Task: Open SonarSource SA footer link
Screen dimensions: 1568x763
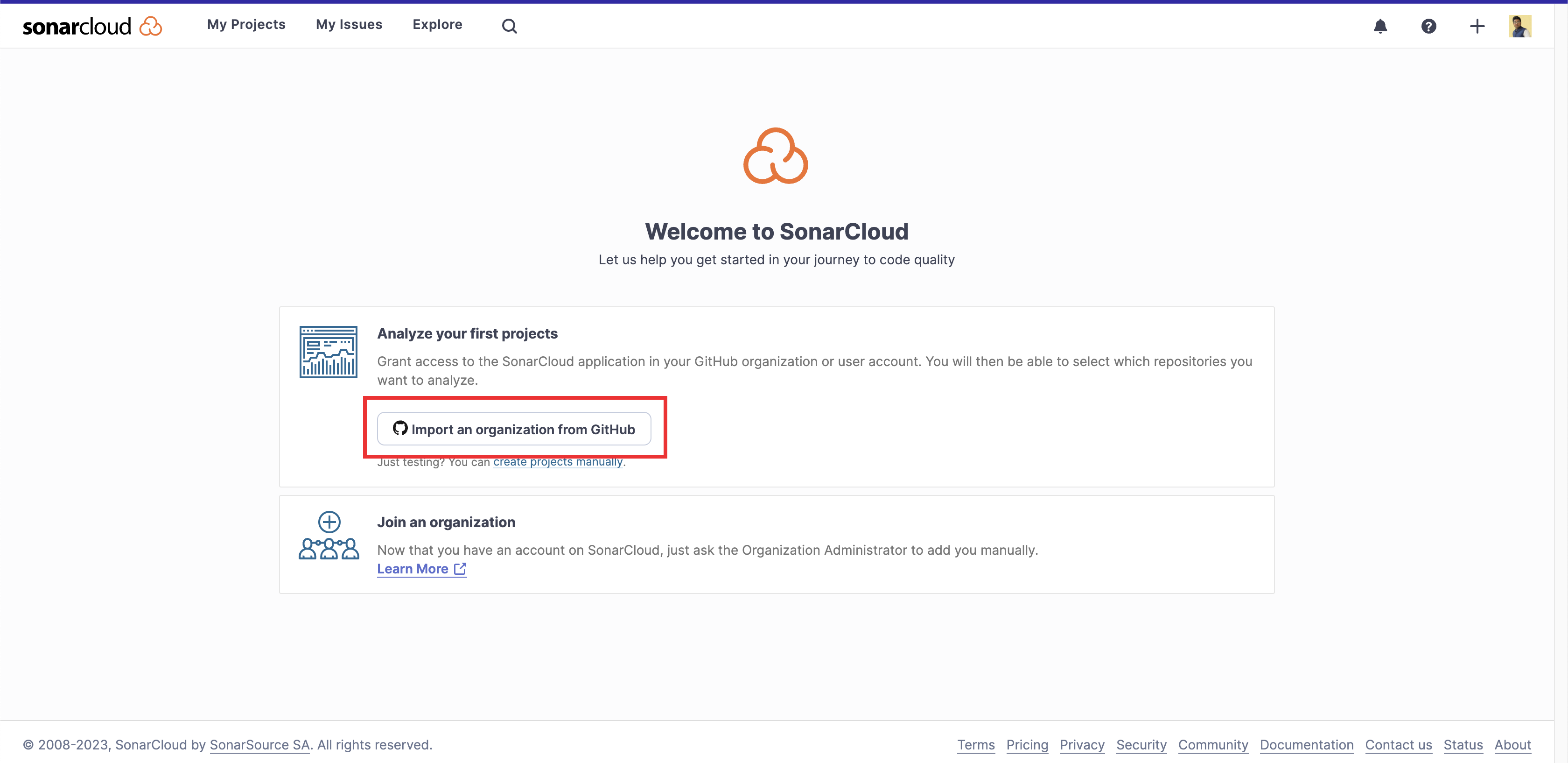Action: point(259,745)
